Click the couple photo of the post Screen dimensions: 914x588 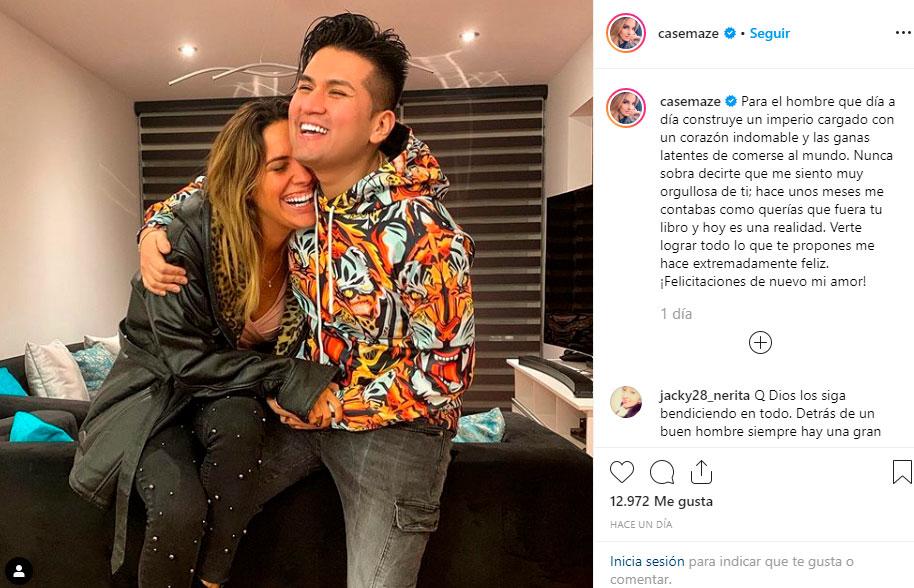pyautogui.click(x=296, y=294)
